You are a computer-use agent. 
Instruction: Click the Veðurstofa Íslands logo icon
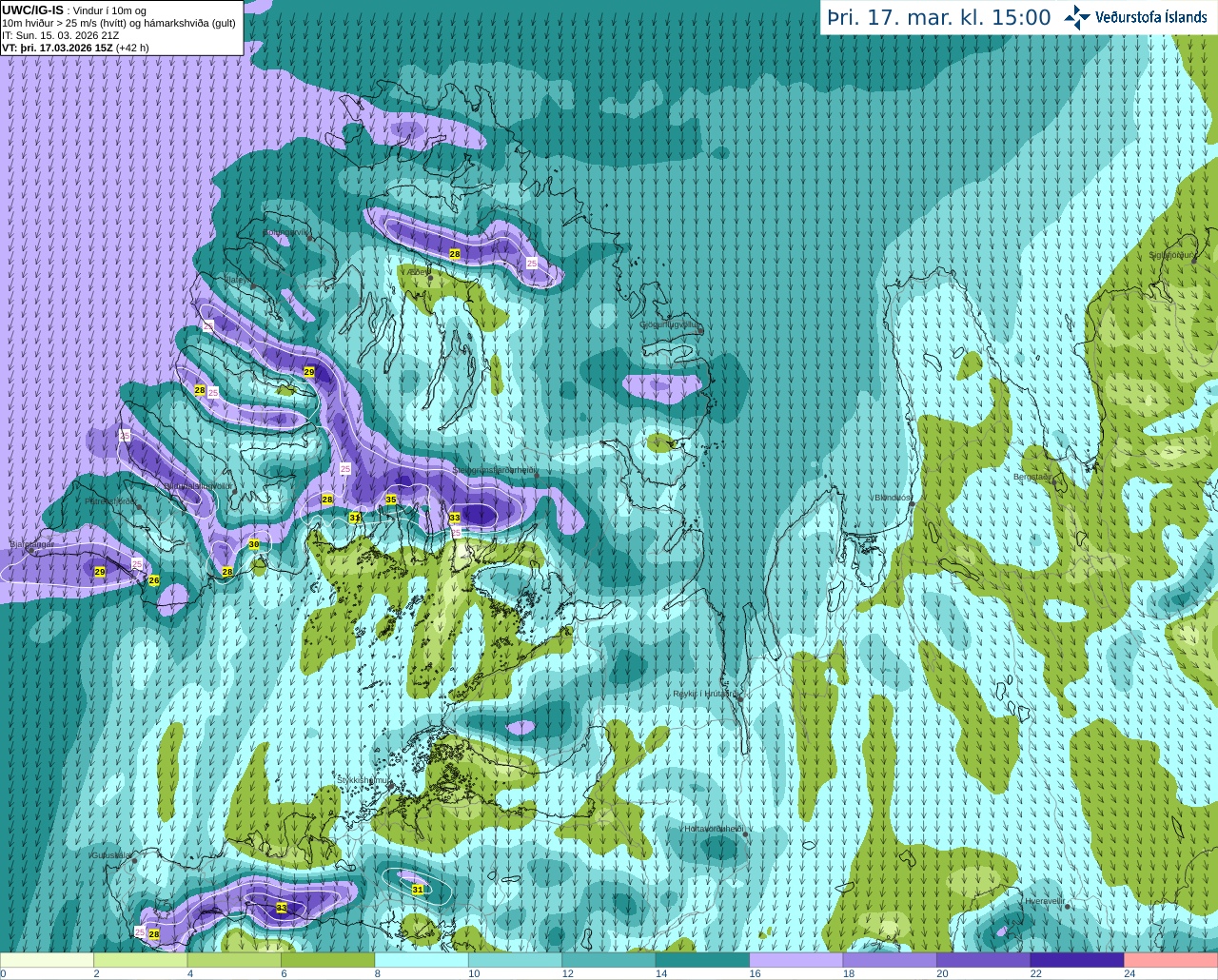click(x=1077, y=17)
